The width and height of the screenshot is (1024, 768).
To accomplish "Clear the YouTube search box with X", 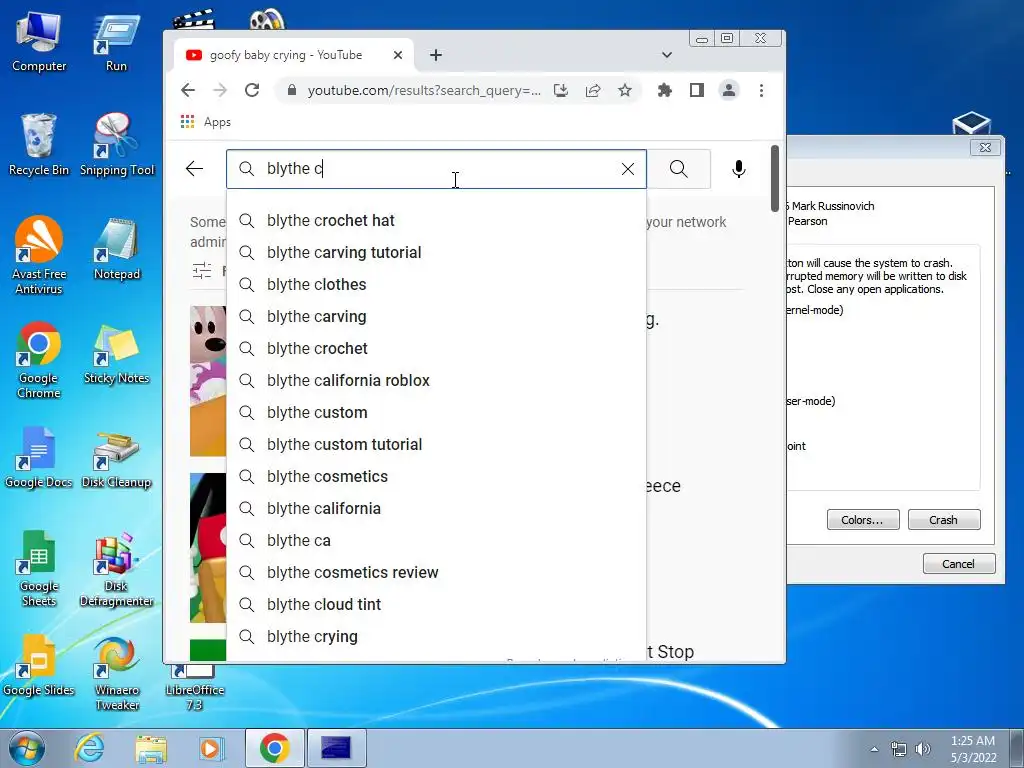I will [x=628, y=169].
